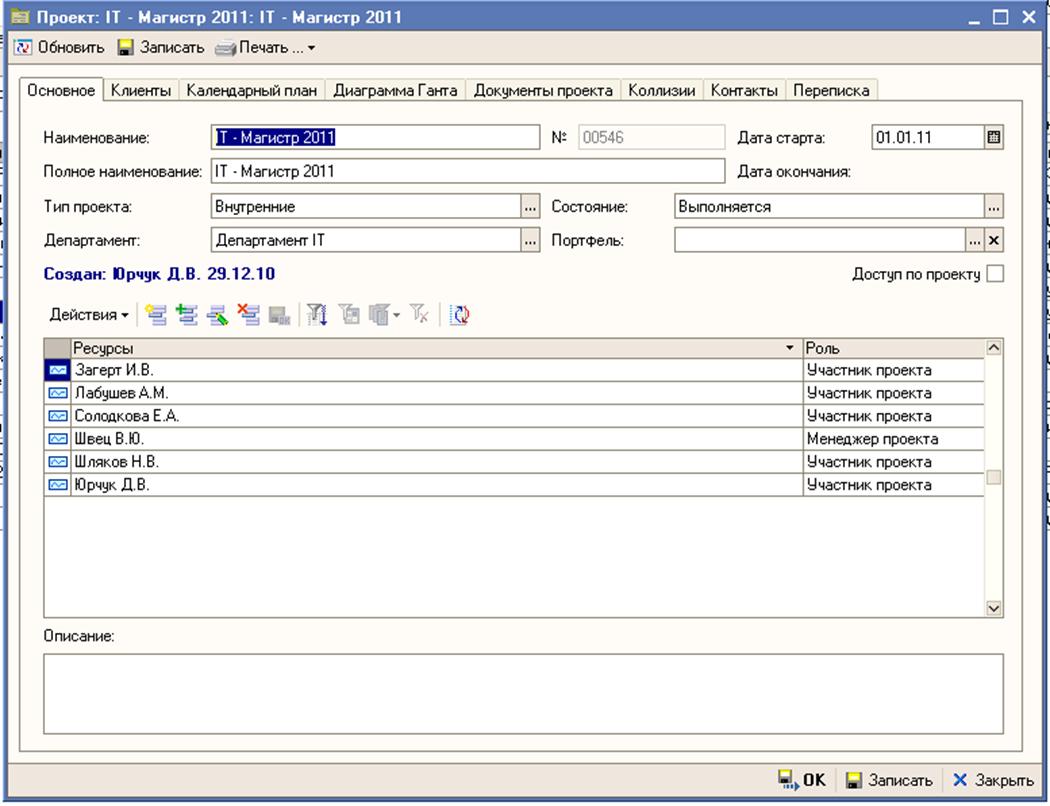The image size is (1050, 806).
Task: Open the Дата старта calendar picker
Action: pos(994,137)
